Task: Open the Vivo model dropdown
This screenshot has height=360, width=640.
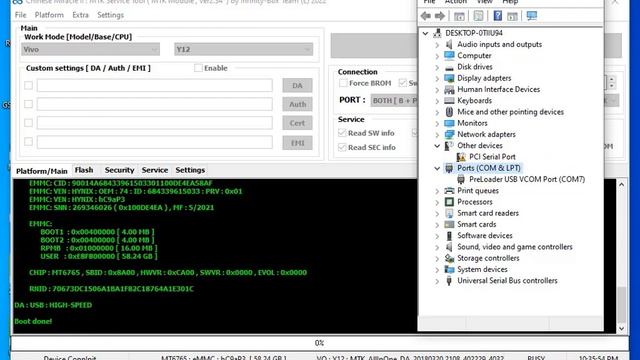Action: 90,49
